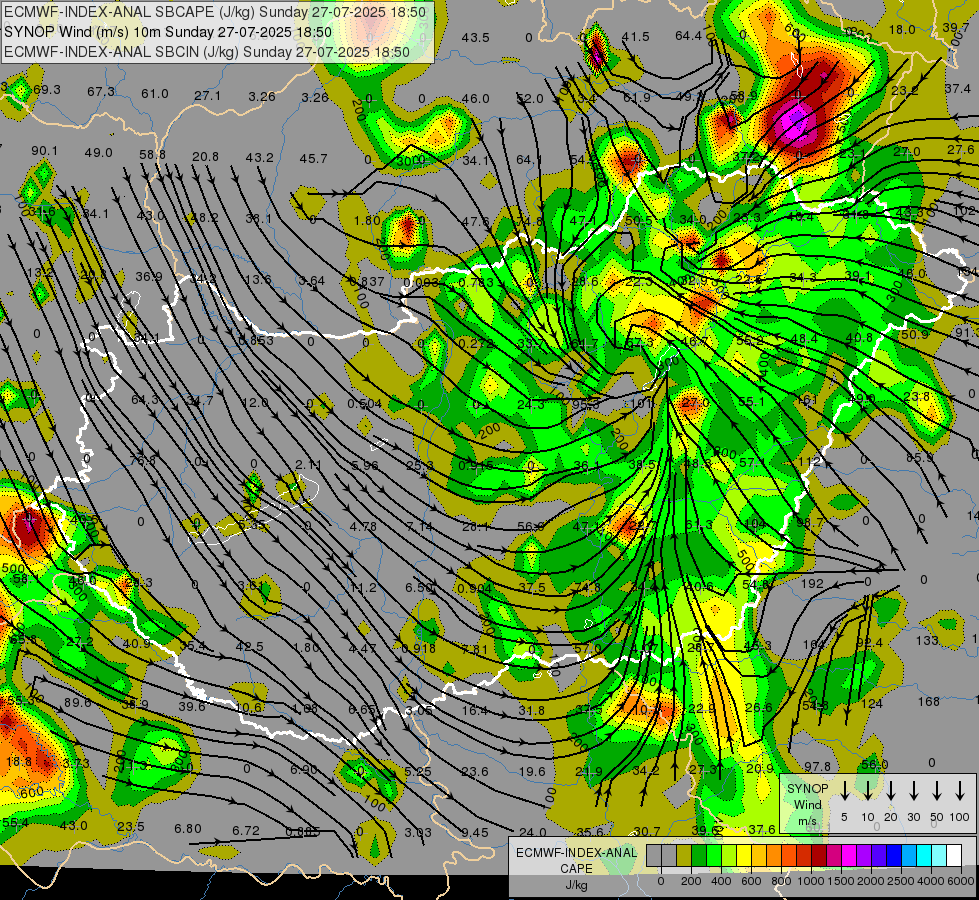The image size is (979, 900).
Task: Click the '4000' tick label in CAPE legend
Action: pos(930,881)
